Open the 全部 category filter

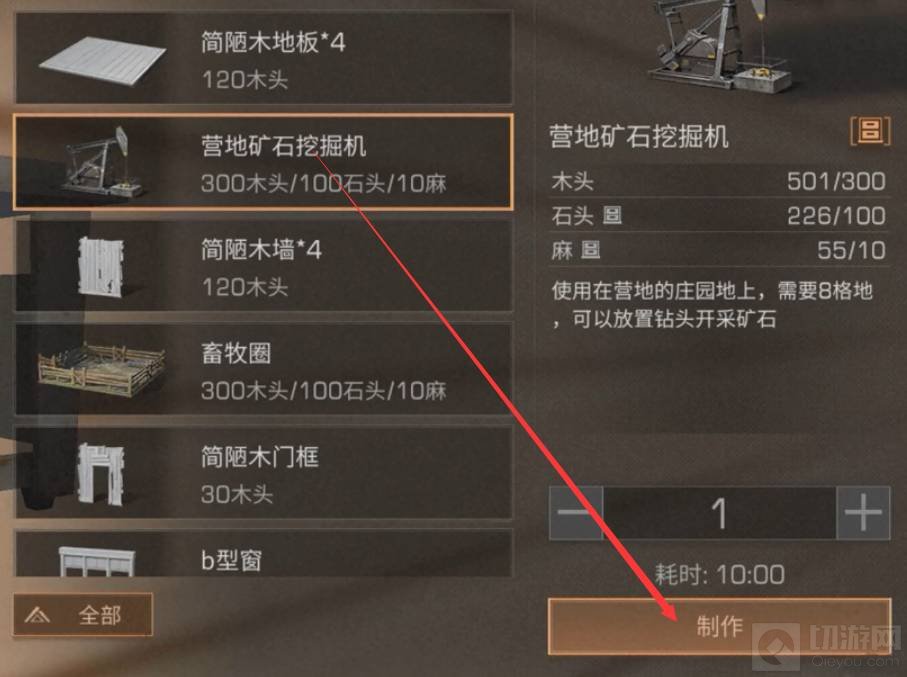83,615
